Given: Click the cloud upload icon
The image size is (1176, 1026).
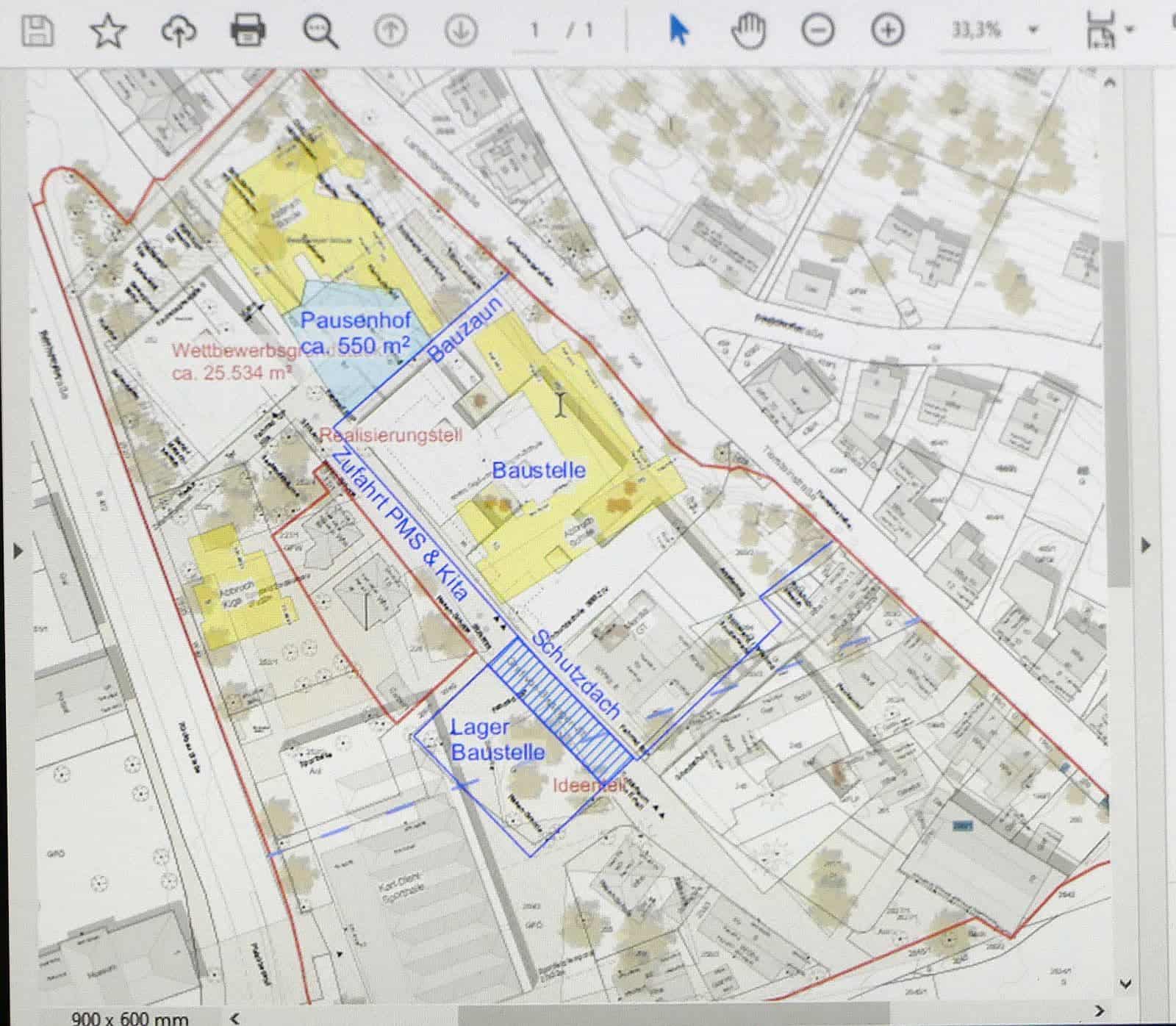Looking at the screenshot, I should coord(179,31).
